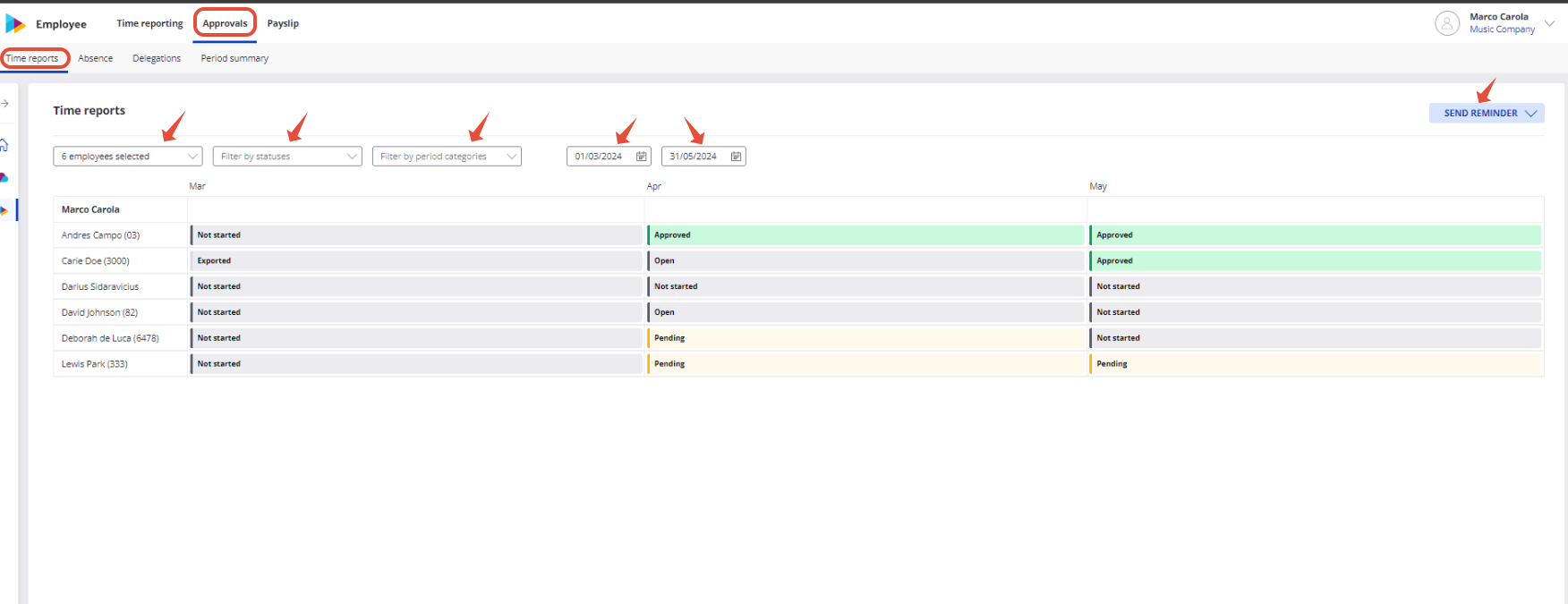The image size is (1568, 604).
Task: Select employee David Johnson (82)
Action: [x=99, y=312]
